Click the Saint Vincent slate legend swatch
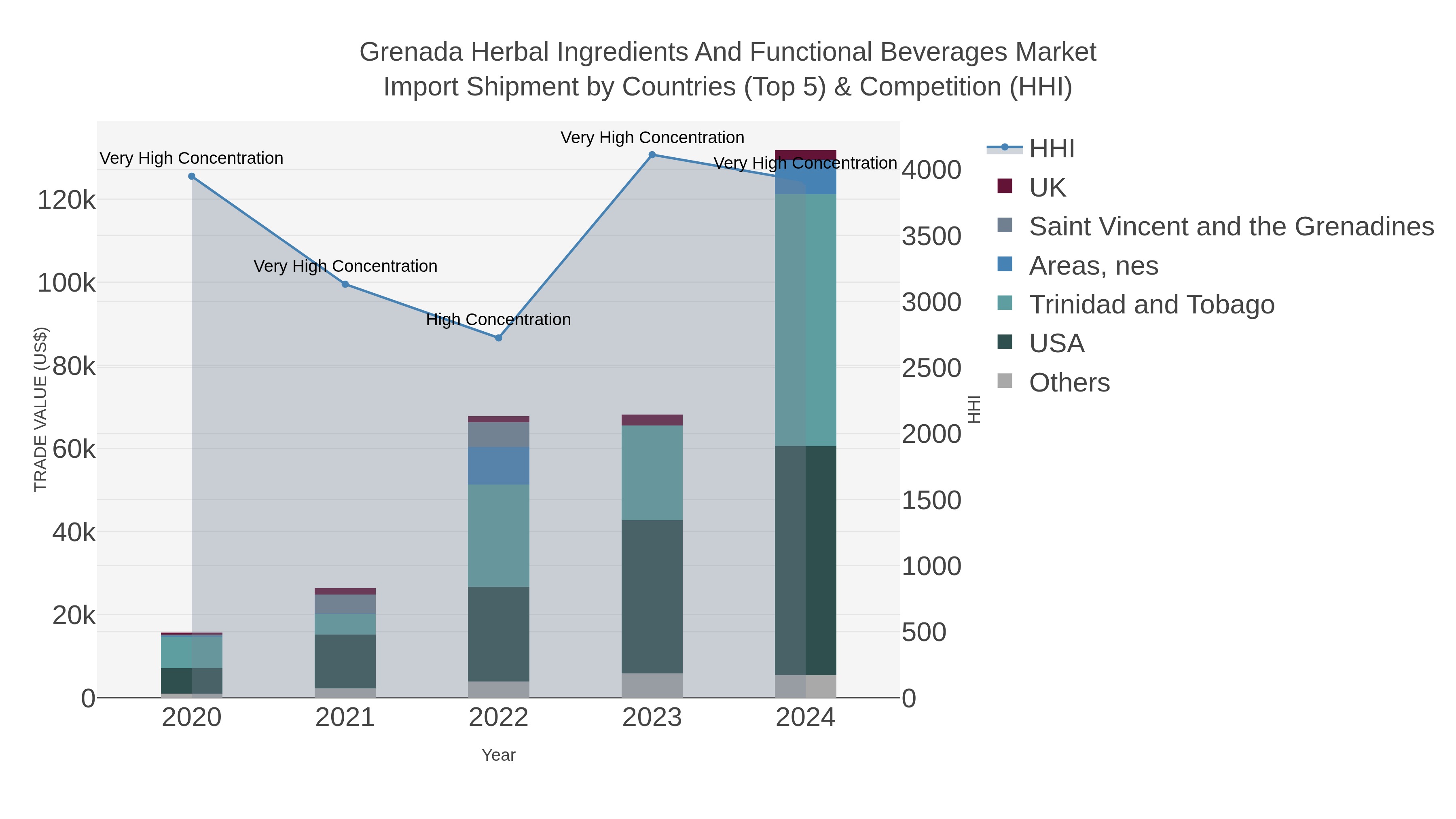The image size is (1456, 819). pyautogui.click(x=1005, y=225)
